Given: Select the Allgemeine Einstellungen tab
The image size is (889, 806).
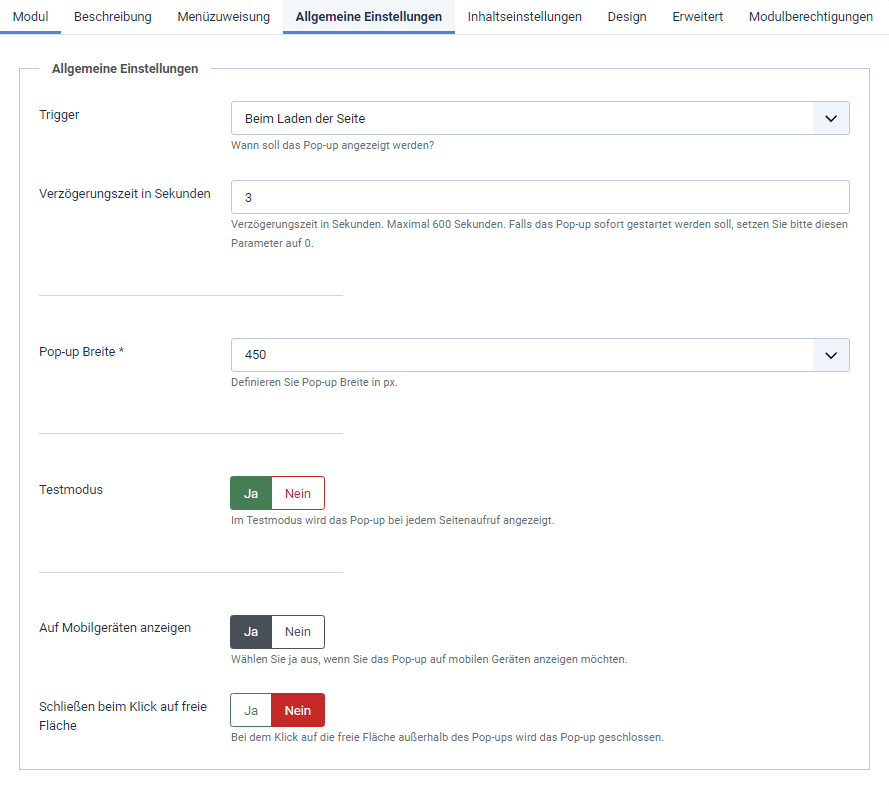Looking at the screenshot, I should tap(369, 17).
